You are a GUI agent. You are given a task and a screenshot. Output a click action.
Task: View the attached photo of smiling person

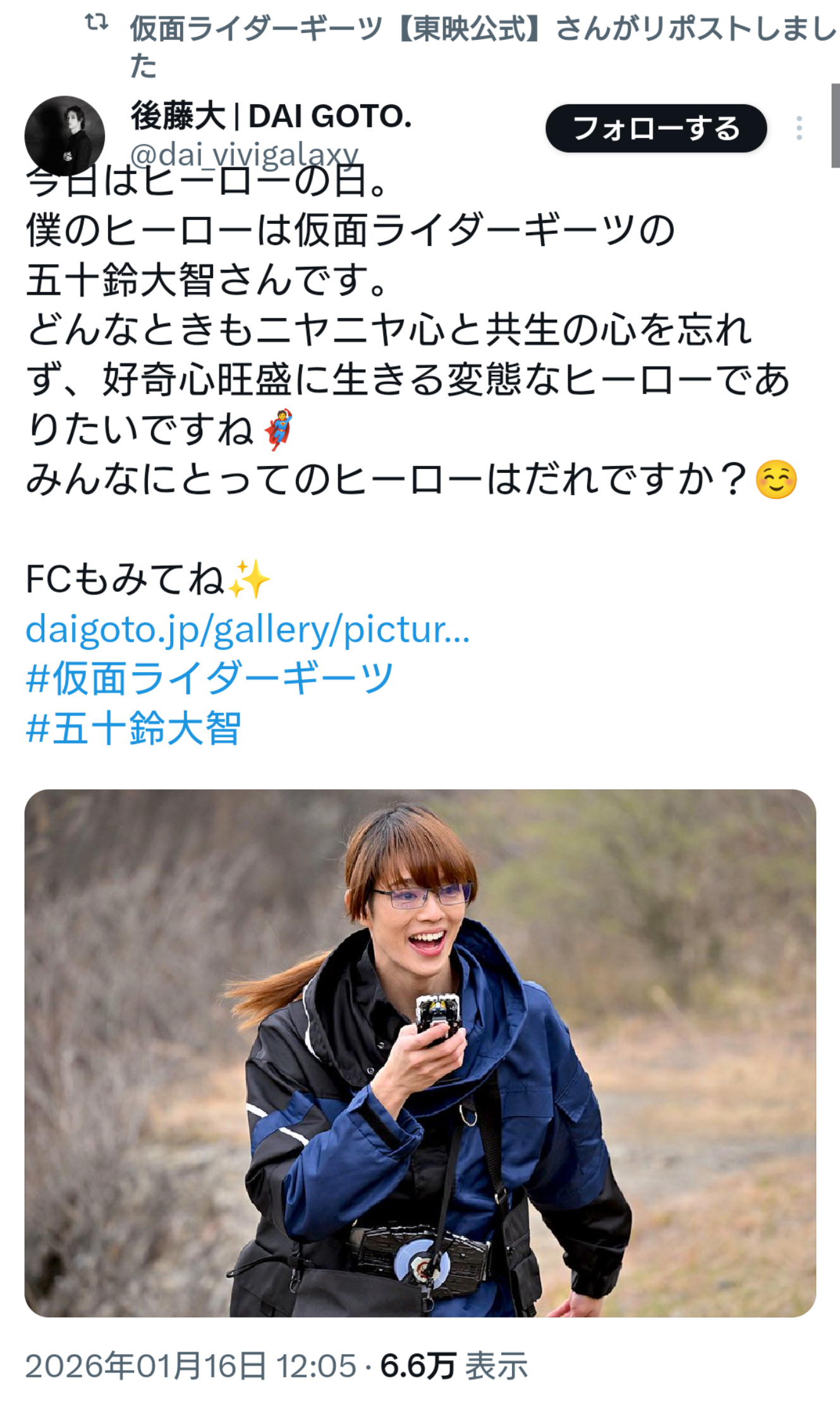(420, 1053)
